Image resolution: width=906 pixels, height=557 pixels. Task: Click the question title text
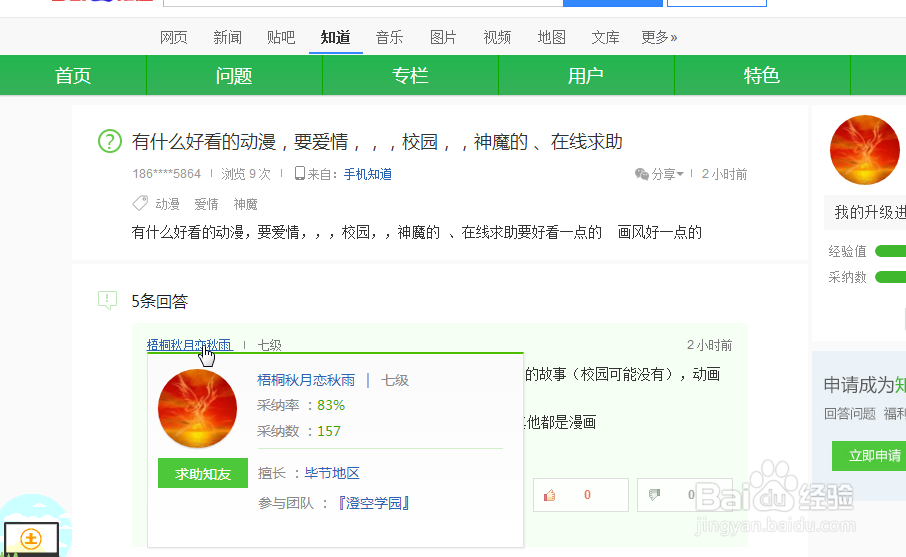[x=377, y=142]
